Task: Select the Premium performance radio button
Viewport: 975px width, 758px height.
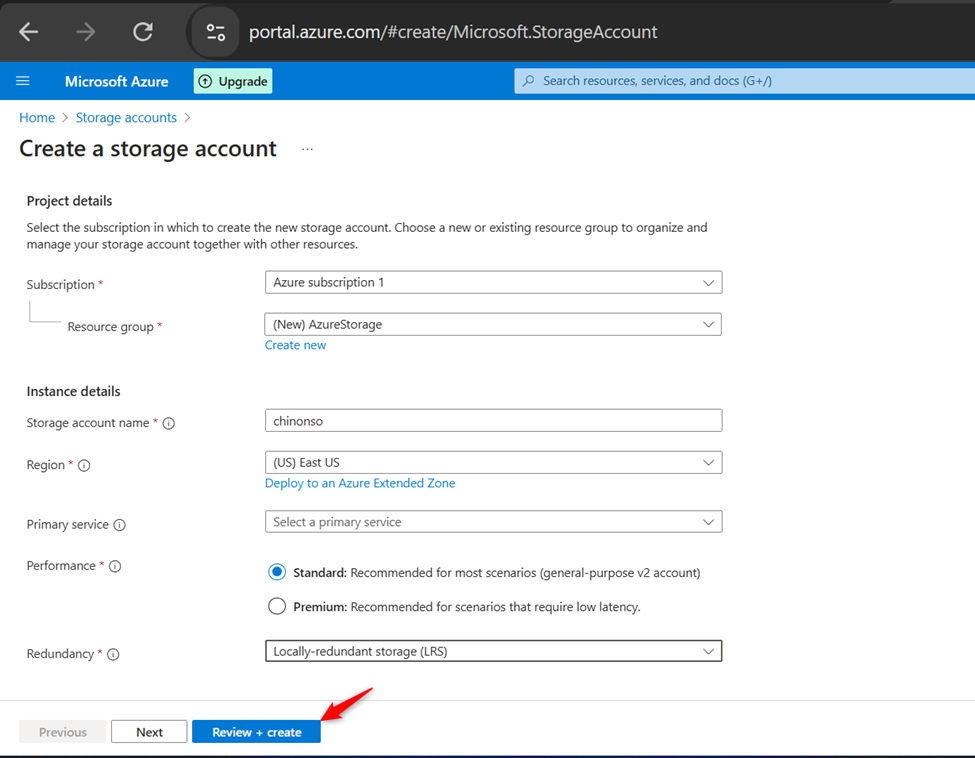Action: [277, 606]
